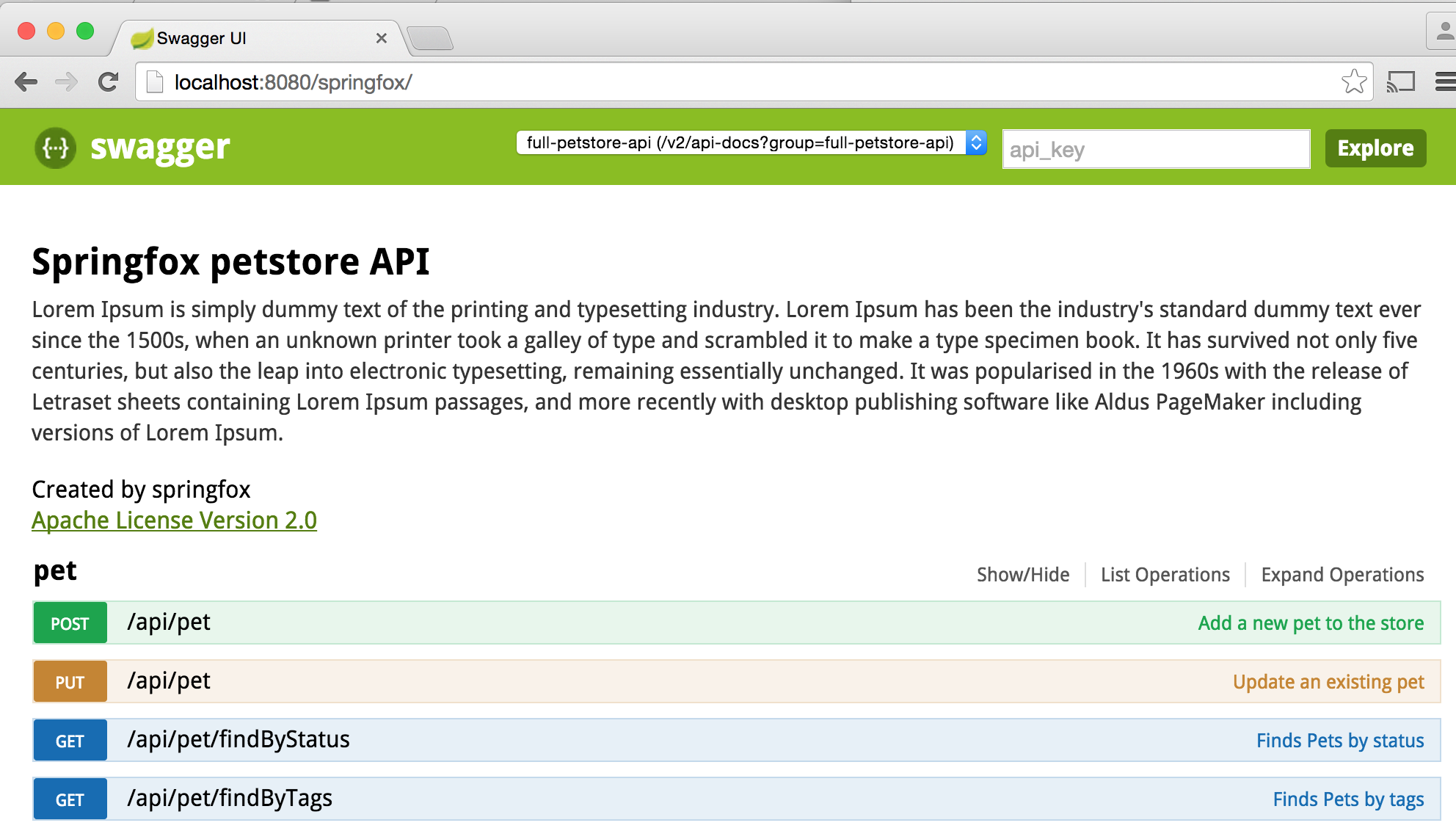Image resolution: width=1456 pixels, height=831 pixels.
Task: Click the POST /api/pet icon button
Action: 70,622
